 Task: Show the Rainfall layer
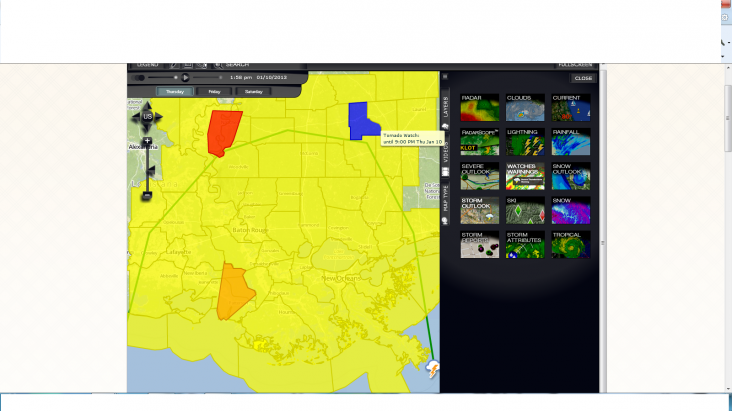pyautogui.click(x=571, y=142)
